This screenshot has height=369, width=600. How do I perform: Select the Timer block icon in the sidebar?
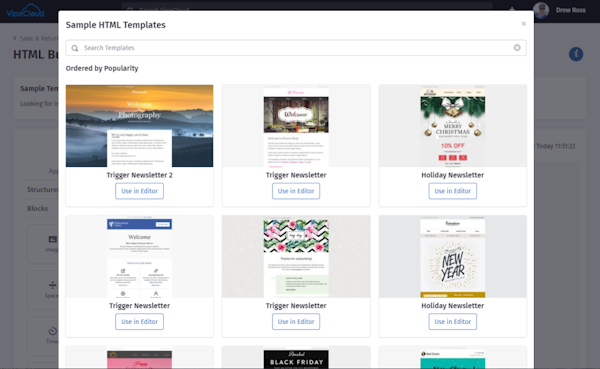[53, 331]
